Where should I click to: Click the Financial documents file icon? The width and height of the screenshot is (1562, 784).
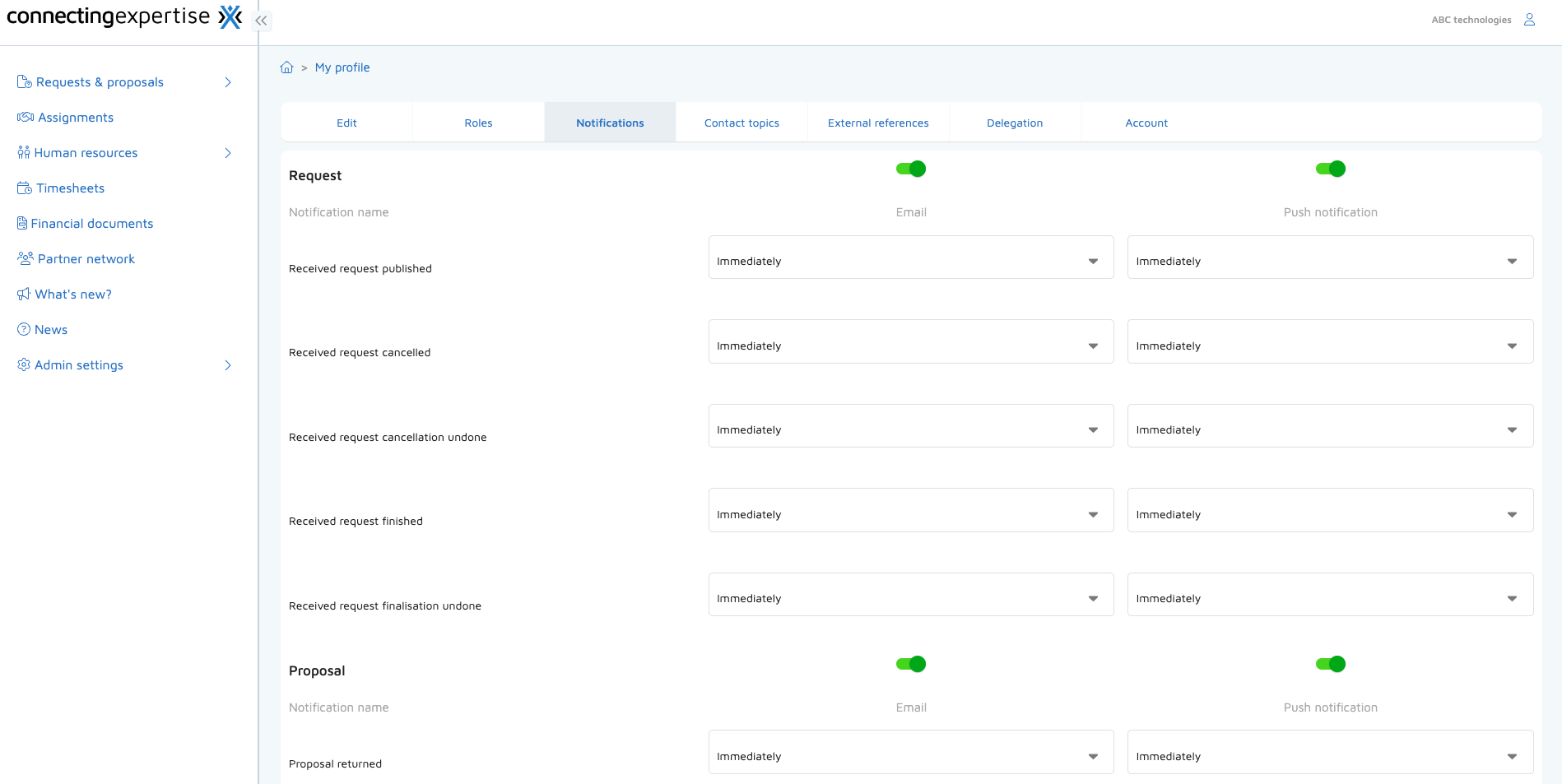(22, 224)
